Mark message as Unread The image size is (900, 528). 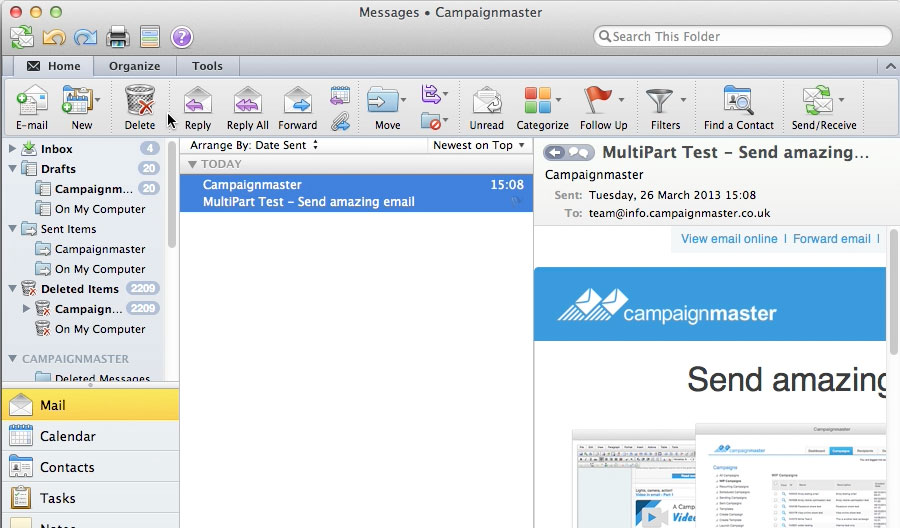[x=487, y=107]
